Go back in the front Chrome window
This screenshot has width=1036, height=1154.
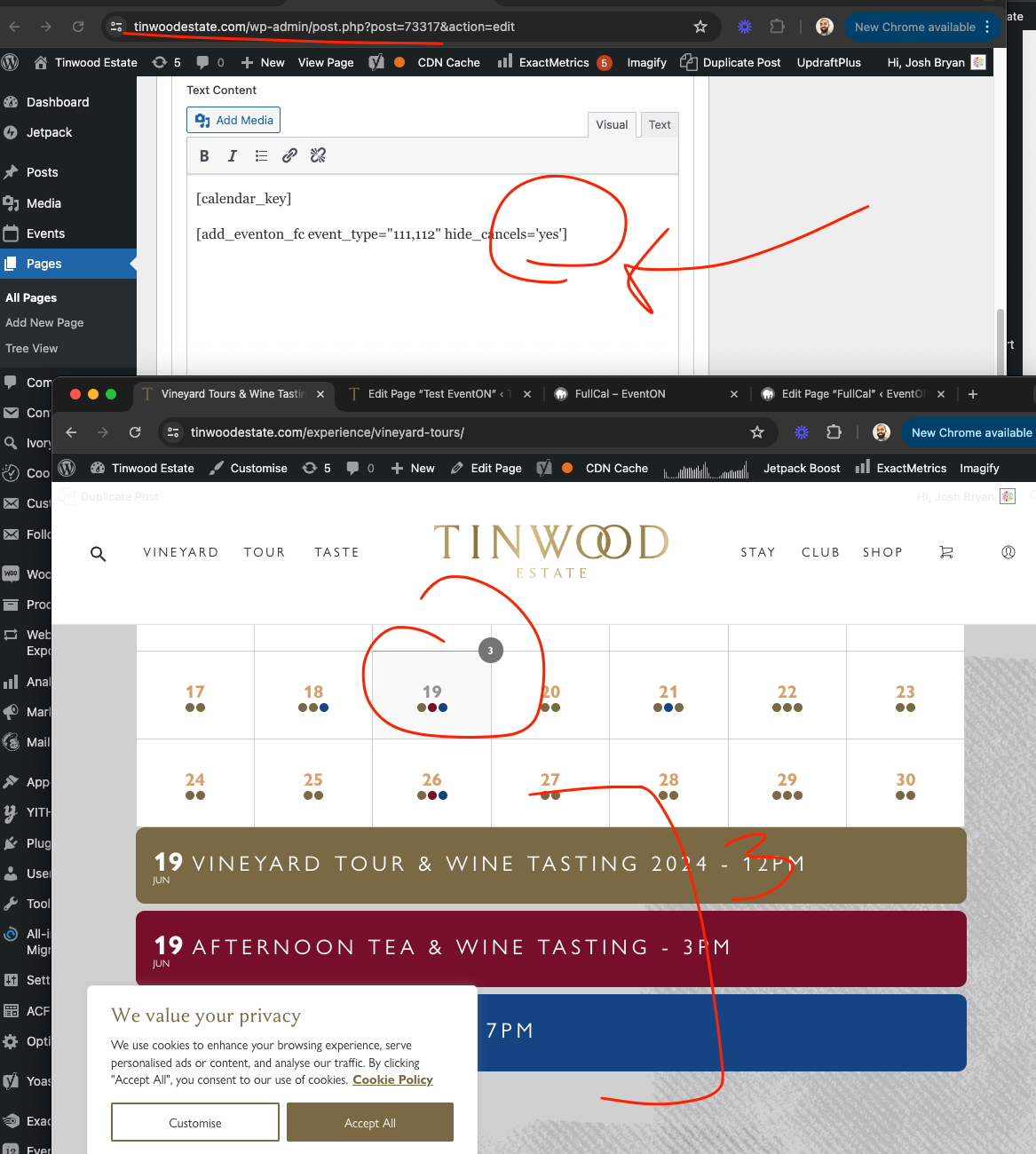[x=72, y=432]
